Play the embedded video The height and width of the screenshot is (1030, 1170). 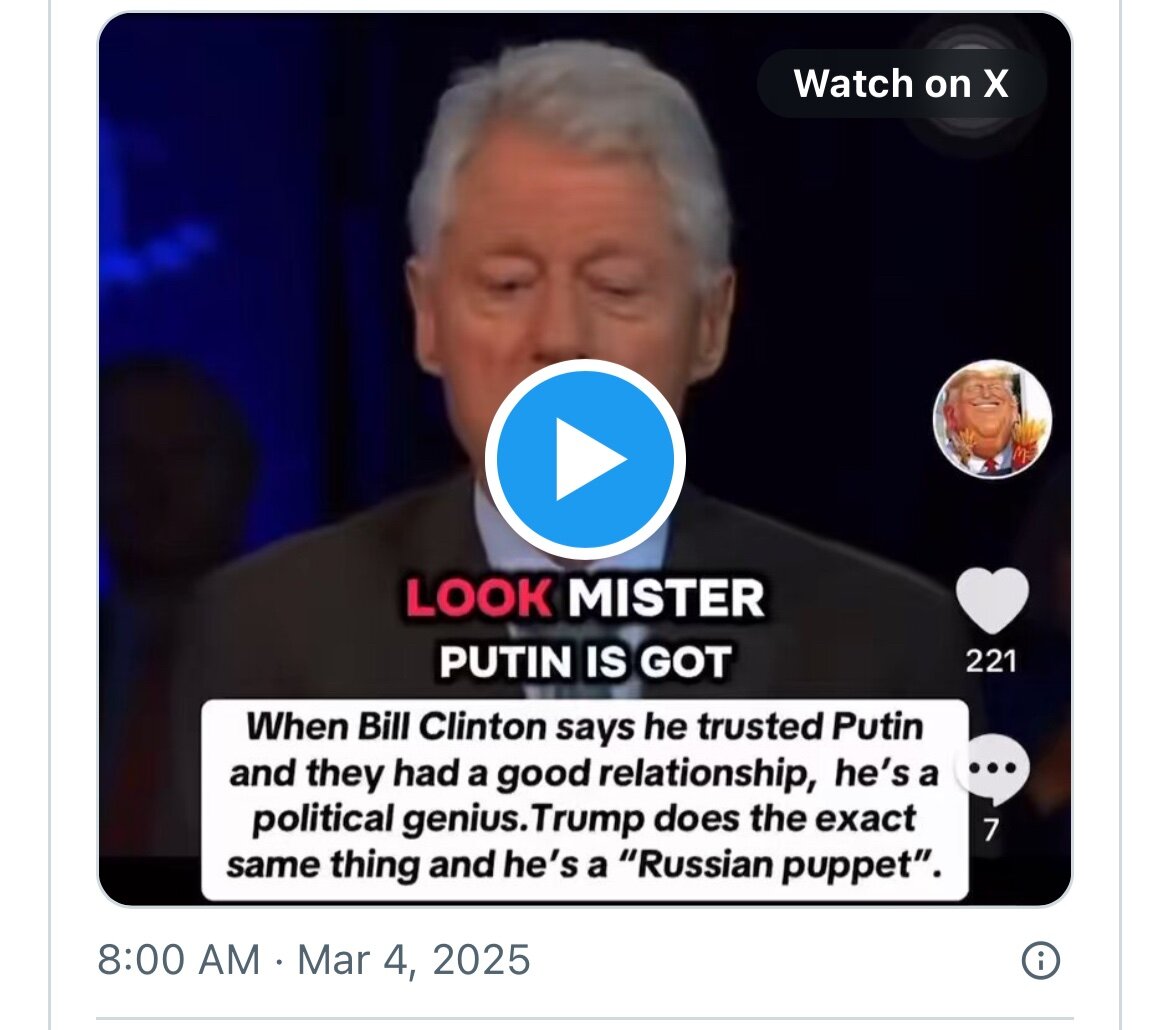click(585, 459)
